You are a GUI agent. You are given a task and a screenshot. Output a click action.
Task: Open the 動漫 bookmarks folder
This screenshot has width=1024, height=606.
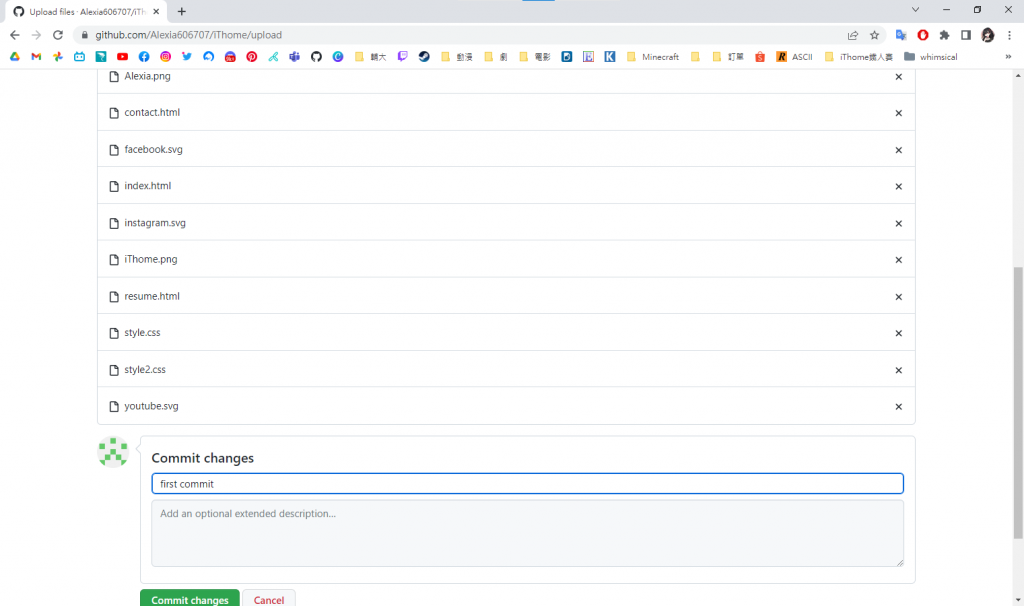(456, 57)
